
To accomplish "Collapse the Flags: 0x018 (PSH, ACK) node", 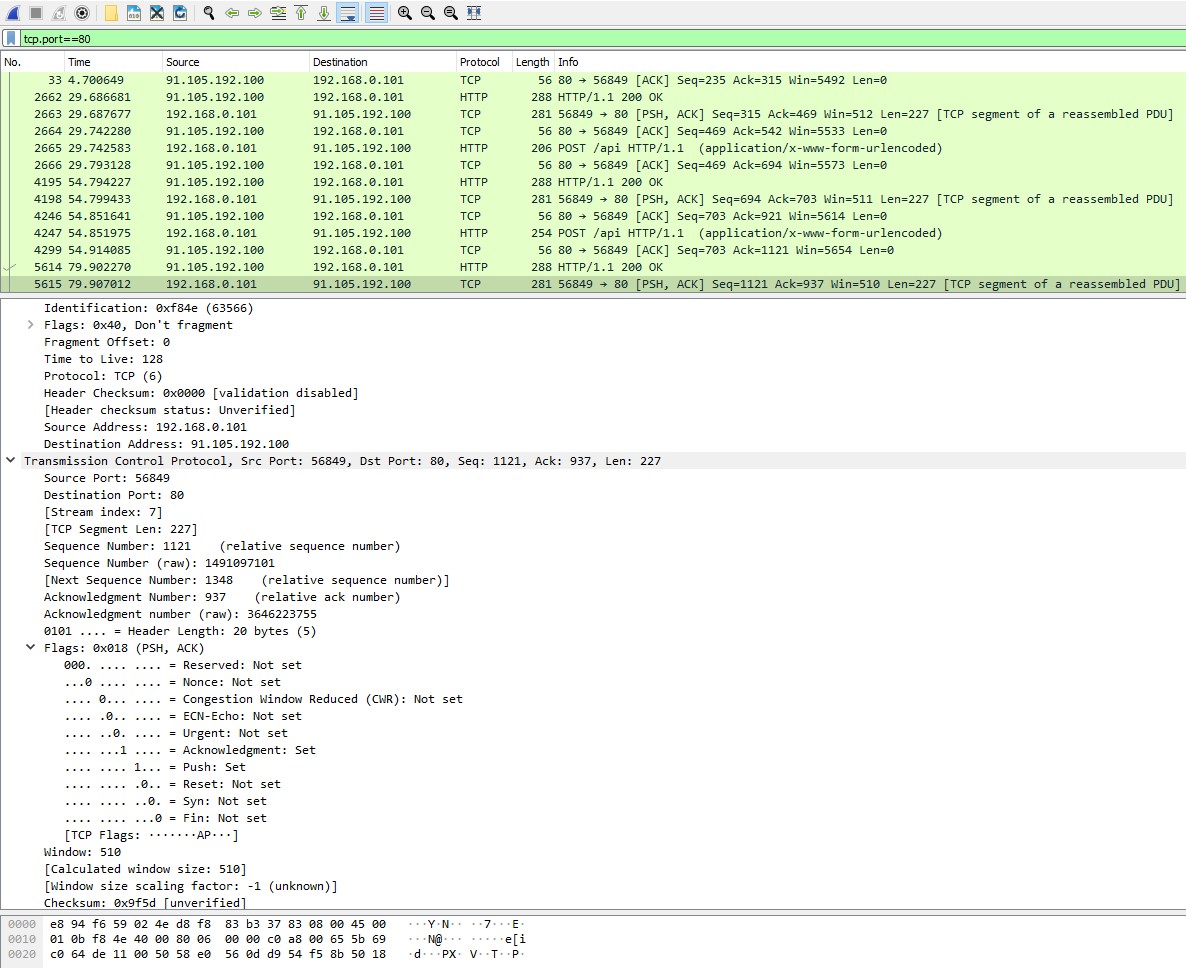I will click(x=30, y=648).
